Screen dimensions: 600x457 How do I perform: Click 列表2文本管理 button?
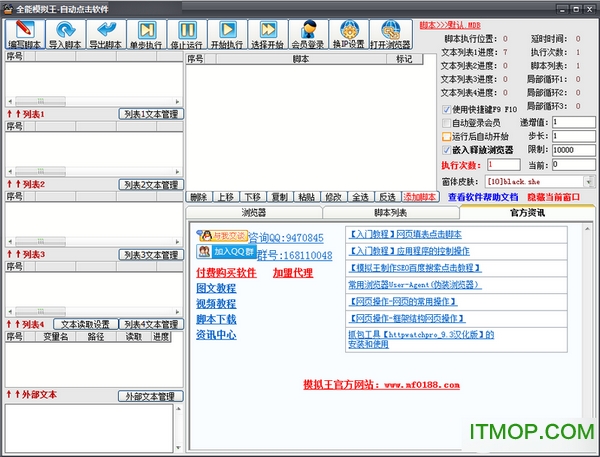[x=151, y=184]
